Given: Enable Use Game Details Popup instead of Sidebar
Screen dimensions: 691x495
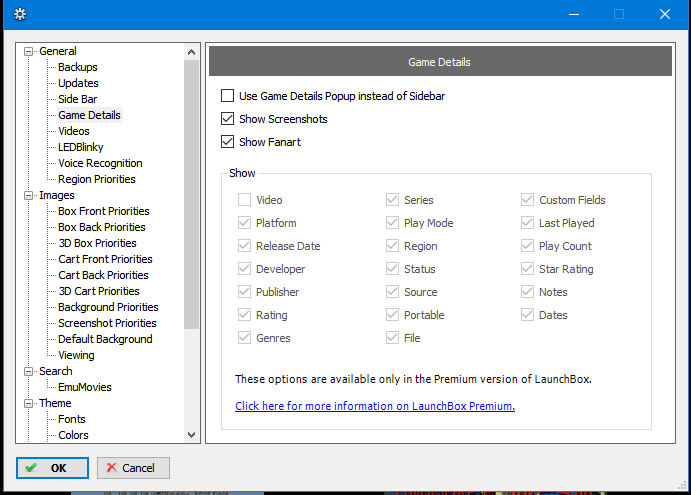Looking at the screenshot, I should (227, 96).
